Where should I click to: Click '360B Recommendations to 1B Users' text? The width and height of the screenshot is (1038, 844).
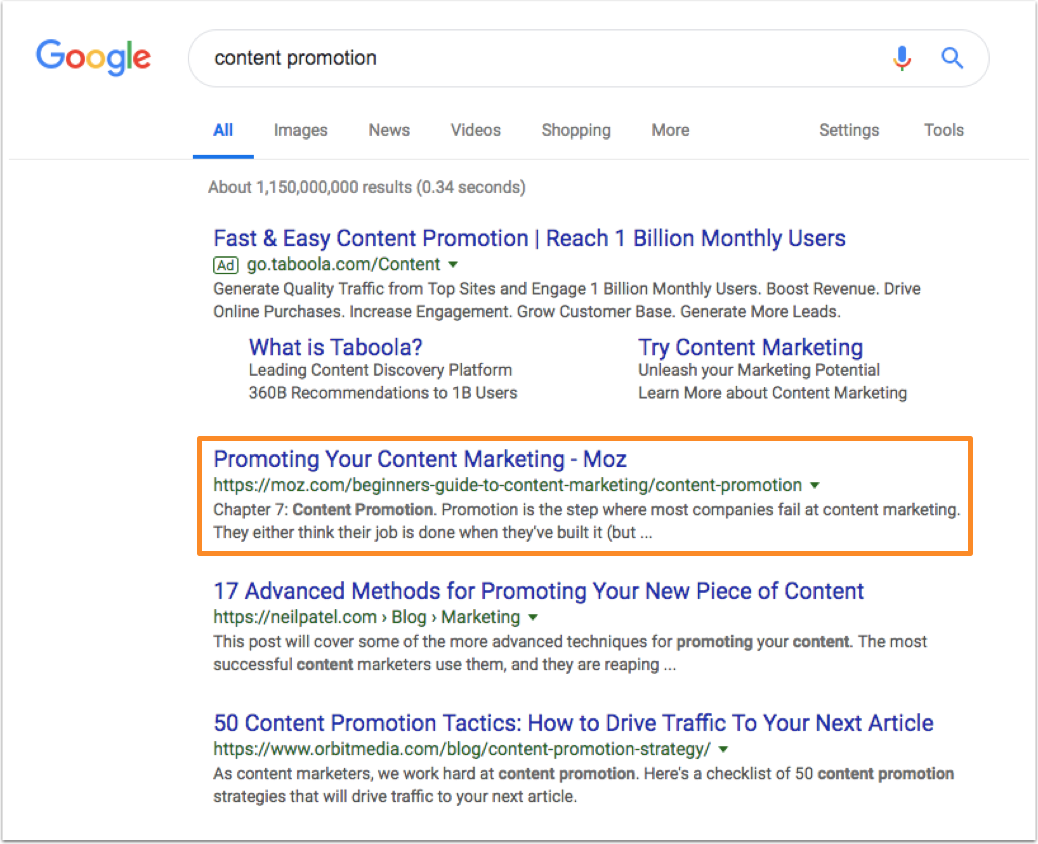pos(383,393)
